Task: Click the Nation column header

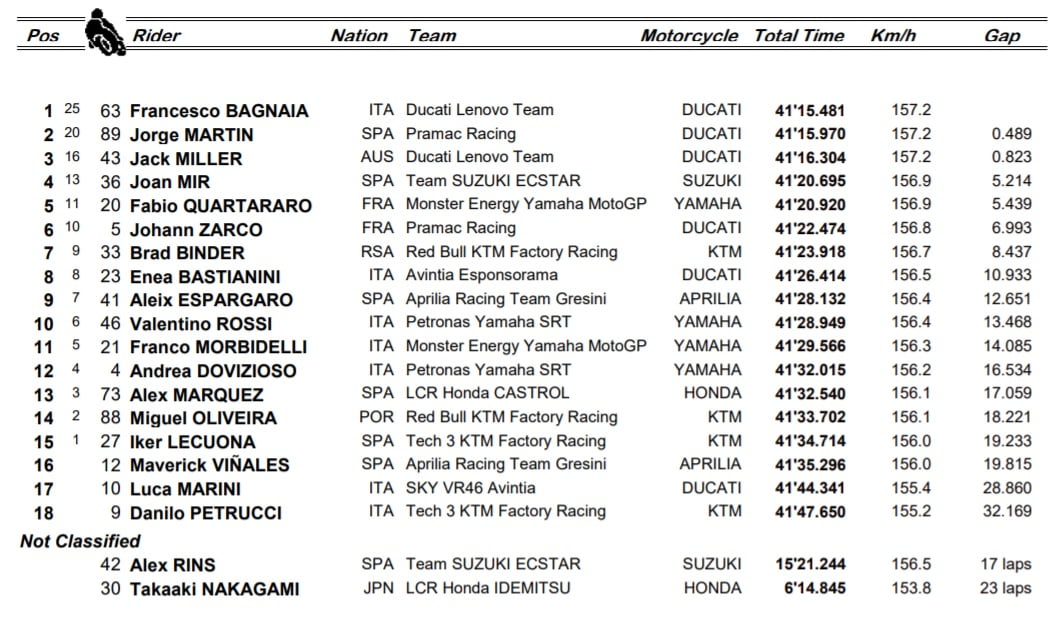Action: point(359,36)
